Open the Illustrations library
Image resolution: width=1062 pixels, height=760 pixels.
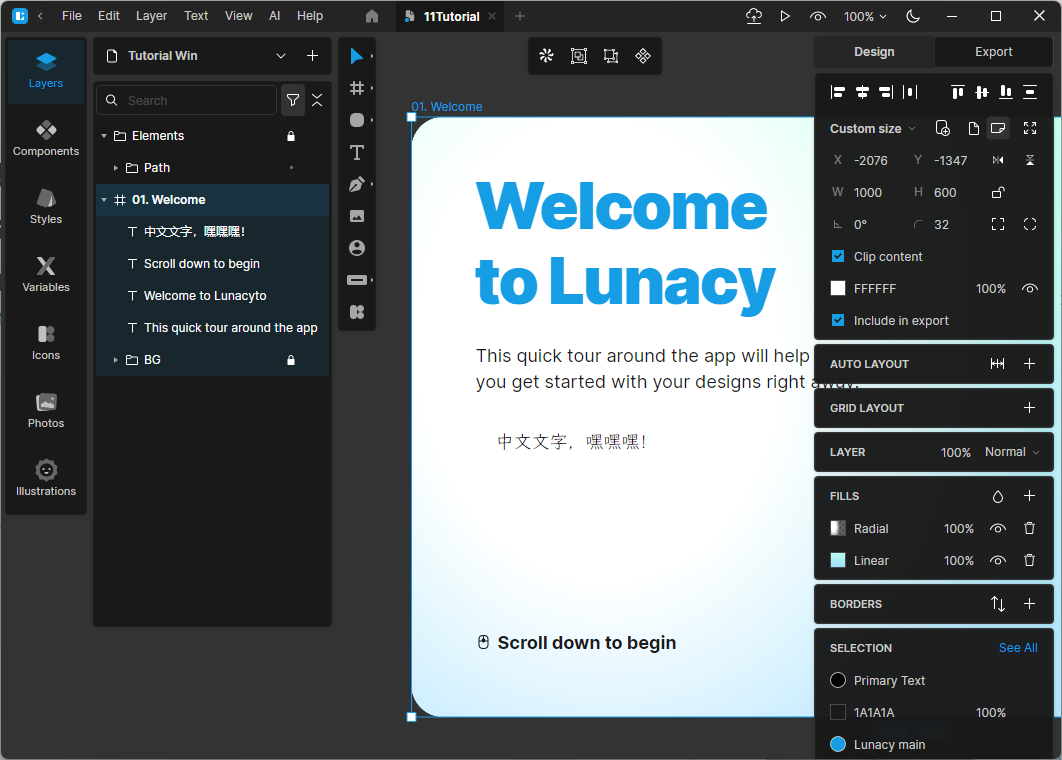tap(46, 478)
